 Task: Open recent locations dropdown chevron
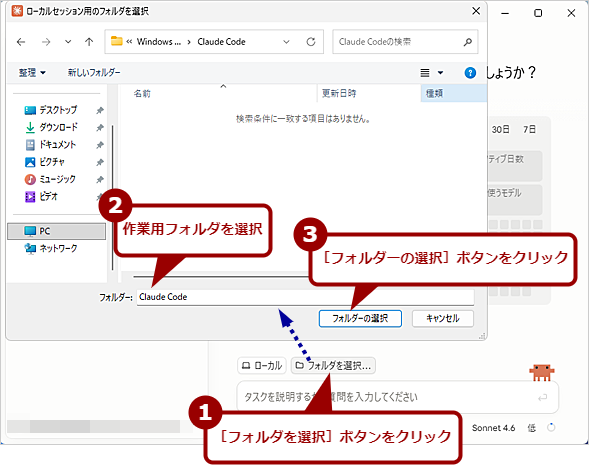pos(68,42)
